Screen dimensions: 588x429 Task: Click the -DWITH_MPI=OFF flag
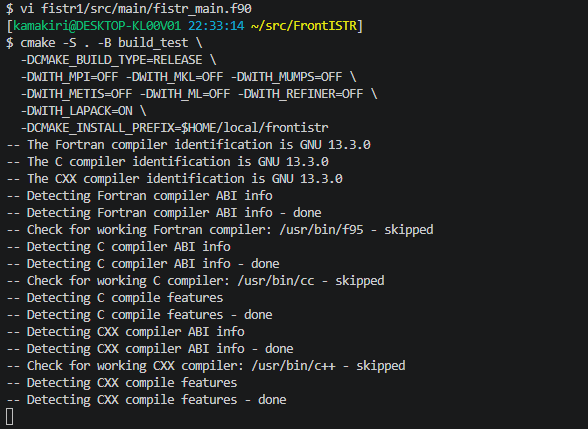(69, 77)
